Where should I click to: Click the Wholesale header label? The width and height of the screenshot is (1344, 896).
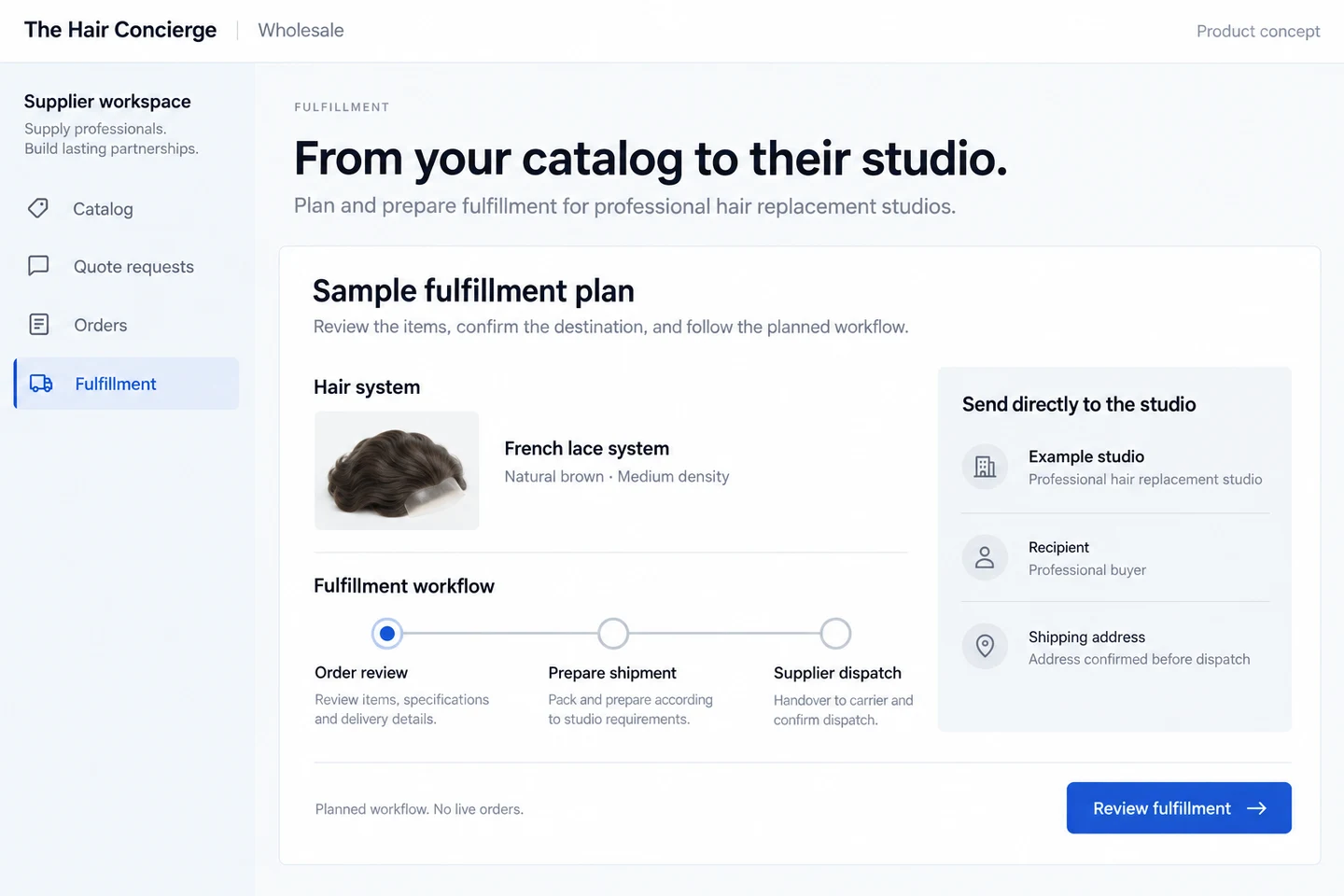pos(301,30)
